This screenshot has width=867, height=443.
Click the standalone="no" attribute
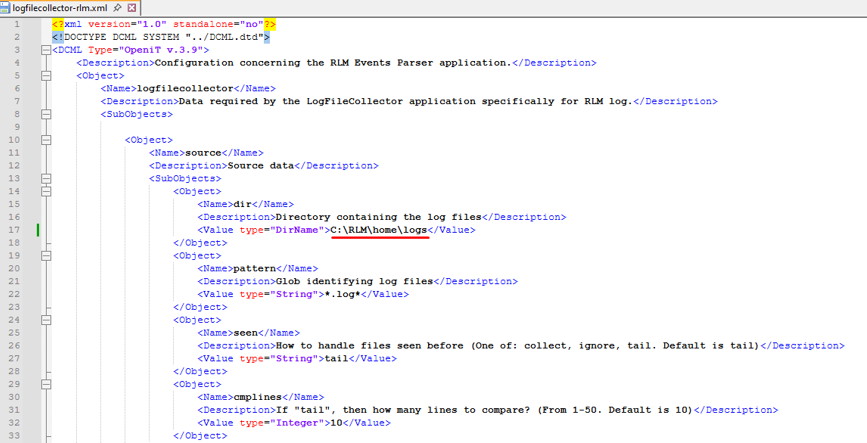tap(218, 24)
